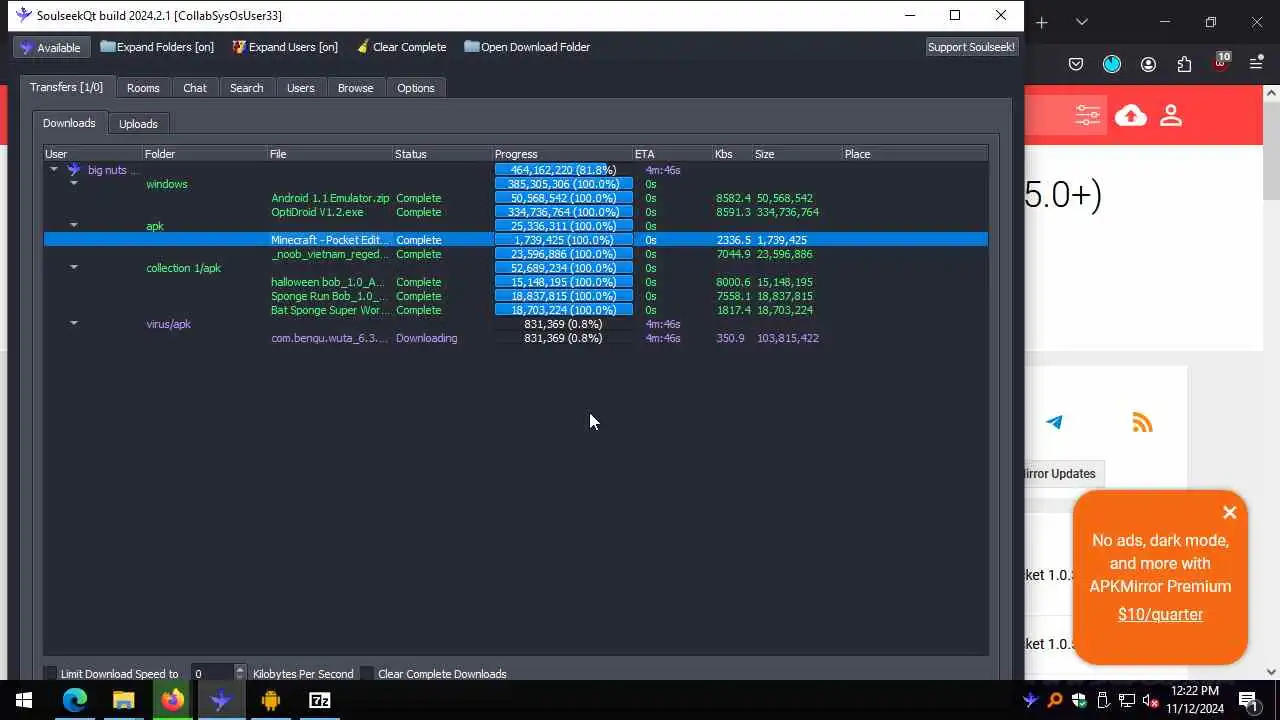Click the download speed limit input field
This screenshot has height=720, width=1280.
(211, 674)
